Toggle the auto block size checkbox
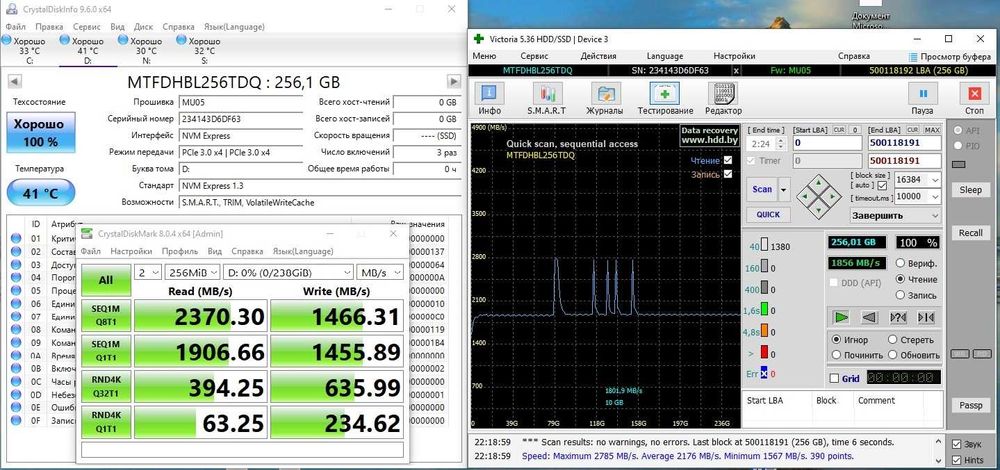The height and width of the screenshot is (470, 1000). [x=882, y=186]
